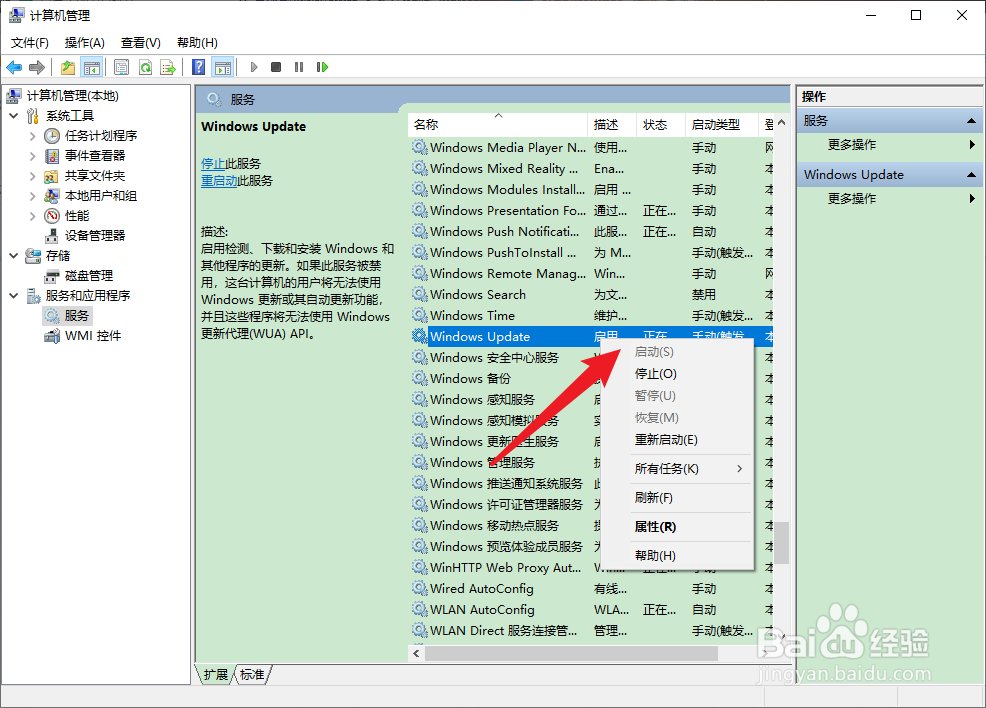The height and width of the screenshot is (708, 986).
Task: Select 计算机管理(本地) root node
Action: [x=72, y=96]
